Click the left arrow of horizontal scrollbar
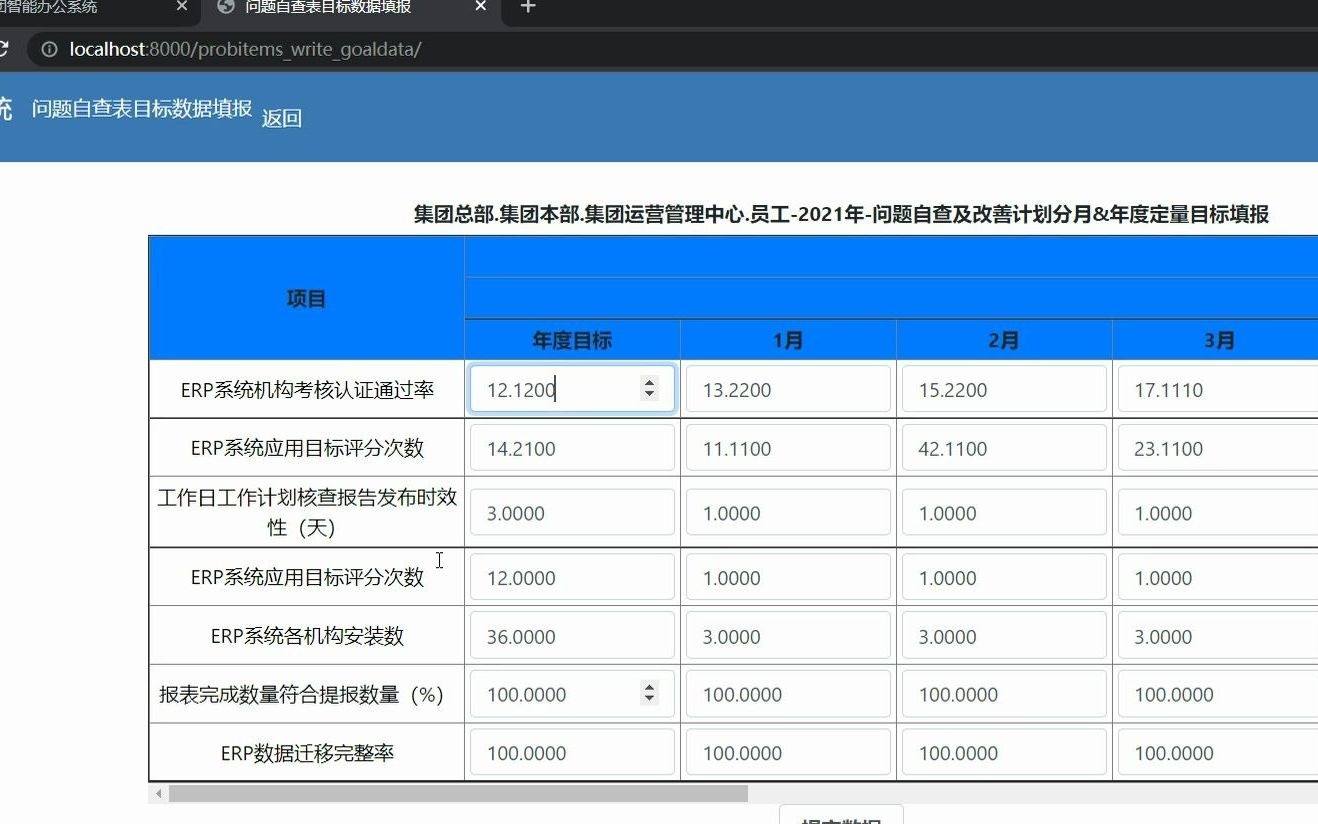Screen dimensions: 1318x824 coord(158,794)
